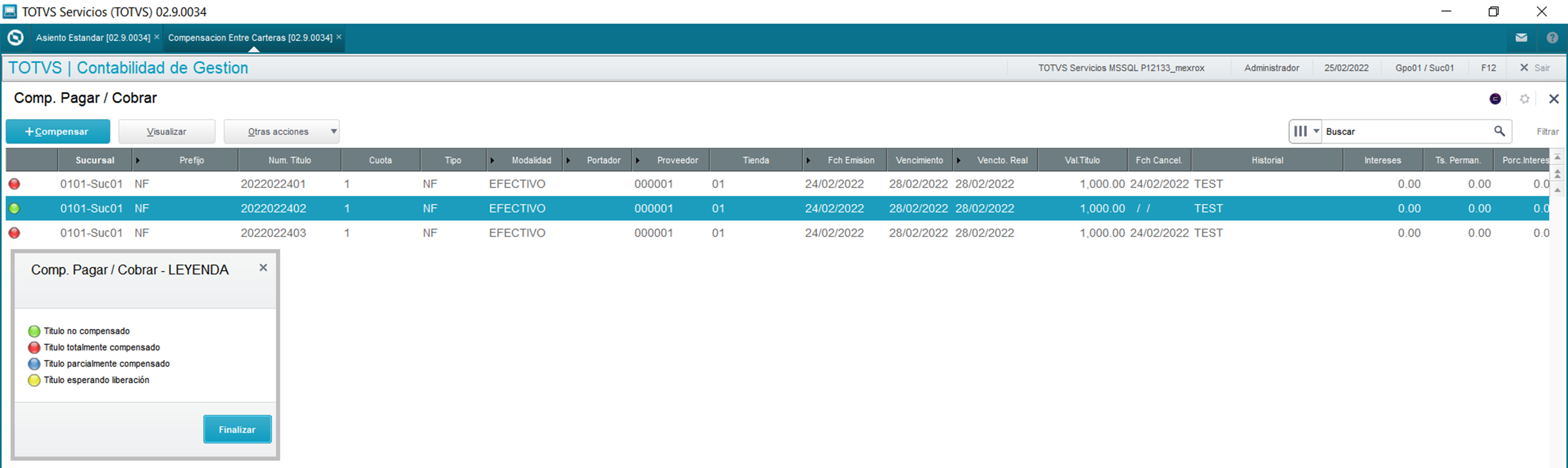Select the row with title 2022022403
This screenshot has height=468, width=1568.
point(777,233)
